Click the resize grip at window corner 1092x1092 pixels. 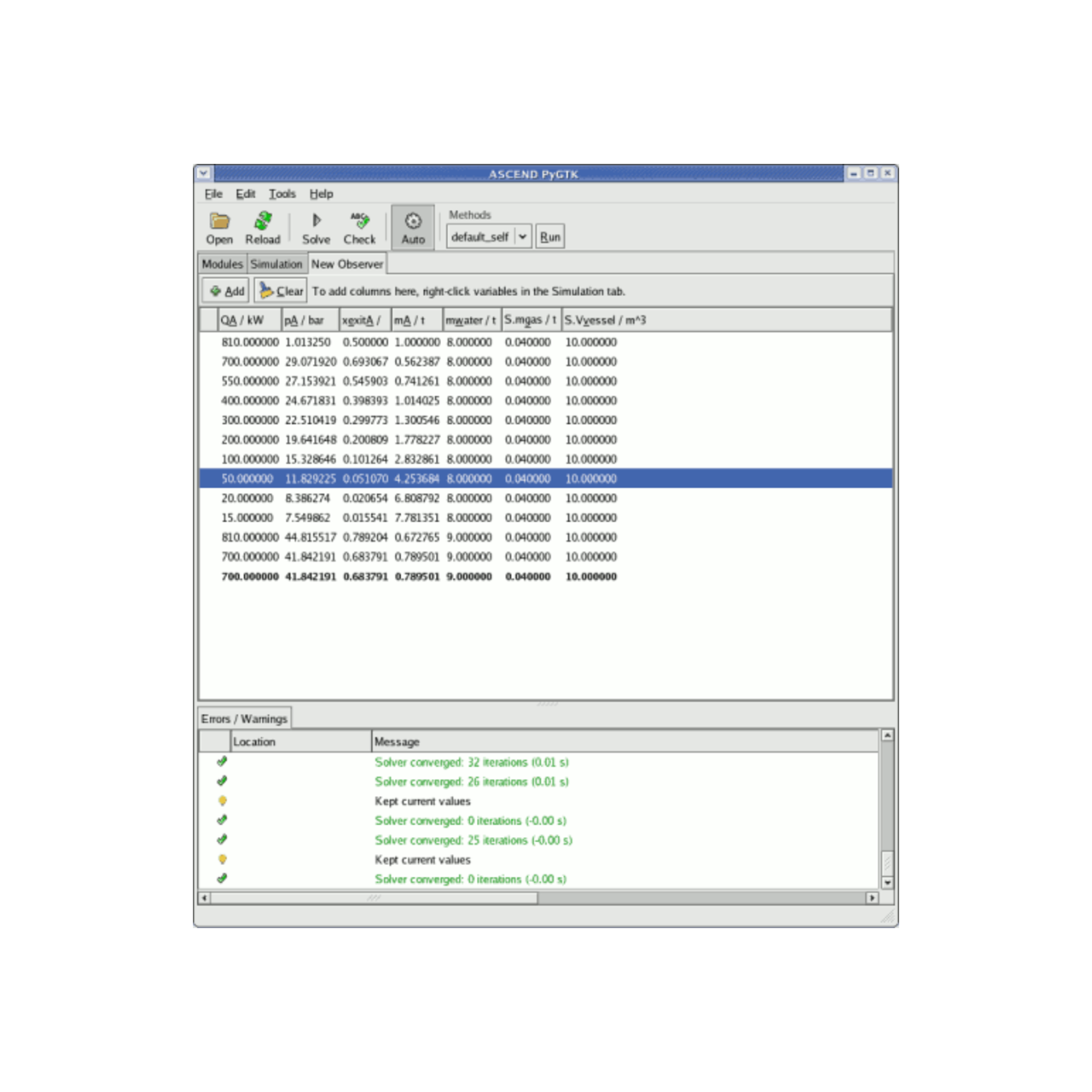point(888,917)
